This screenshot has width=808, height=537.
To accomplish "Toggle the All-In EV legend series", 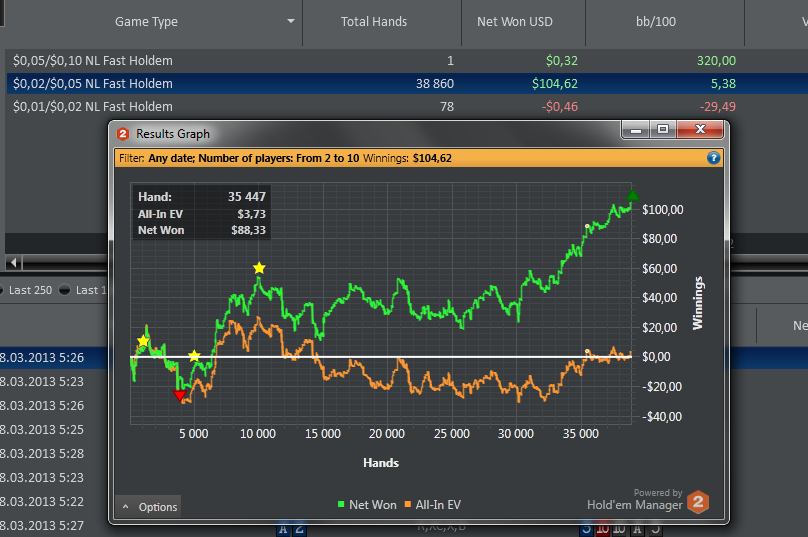I will pyautogui.click(x=438, y=505).
